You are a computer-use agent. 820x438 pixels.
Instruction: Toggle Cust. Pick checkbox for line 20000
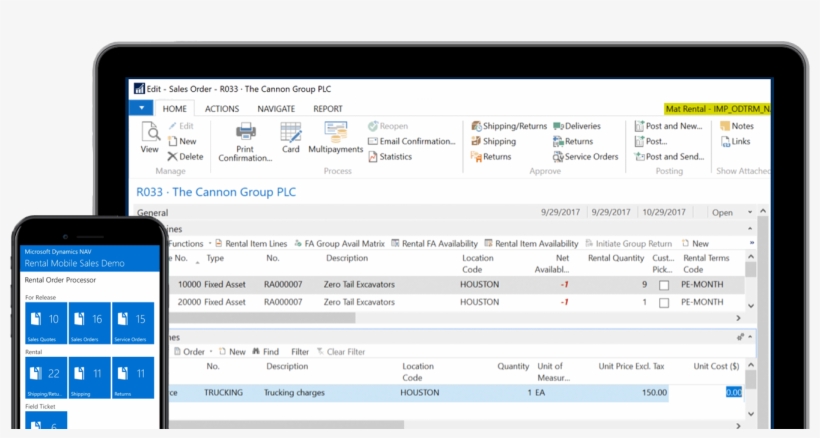(x=664, y=303)
